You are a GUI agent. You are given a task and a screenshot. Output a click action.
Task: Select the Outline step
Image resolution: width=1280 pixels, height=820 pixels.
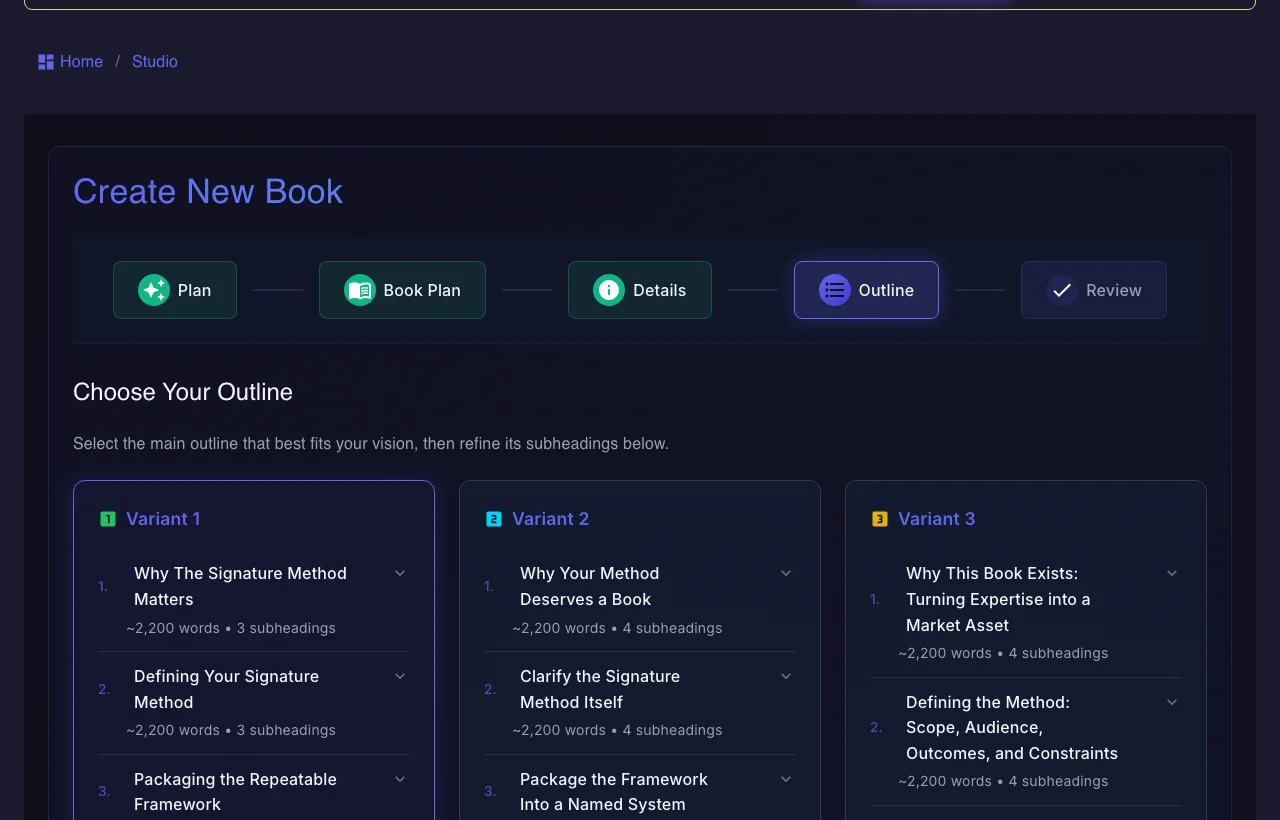coord(866,290)
